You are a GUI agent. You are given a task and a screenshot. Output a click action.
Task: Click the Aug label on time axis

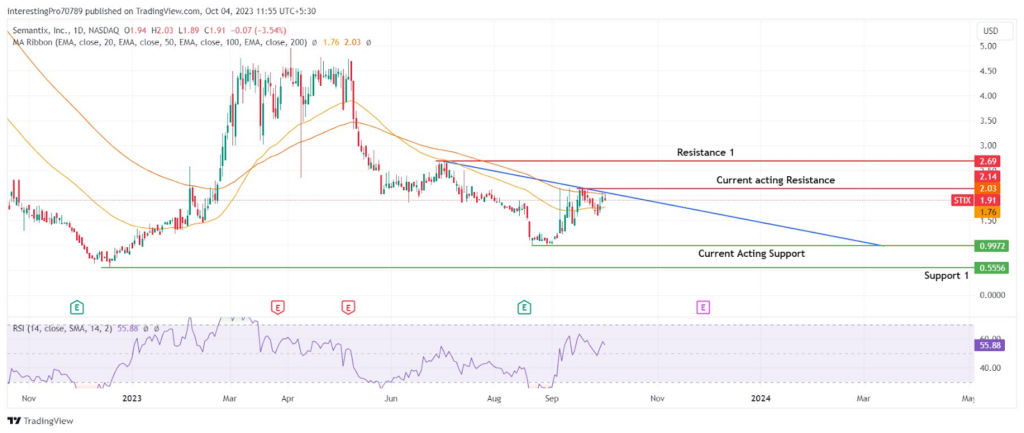pyautogui.click(x=494, y=397)
